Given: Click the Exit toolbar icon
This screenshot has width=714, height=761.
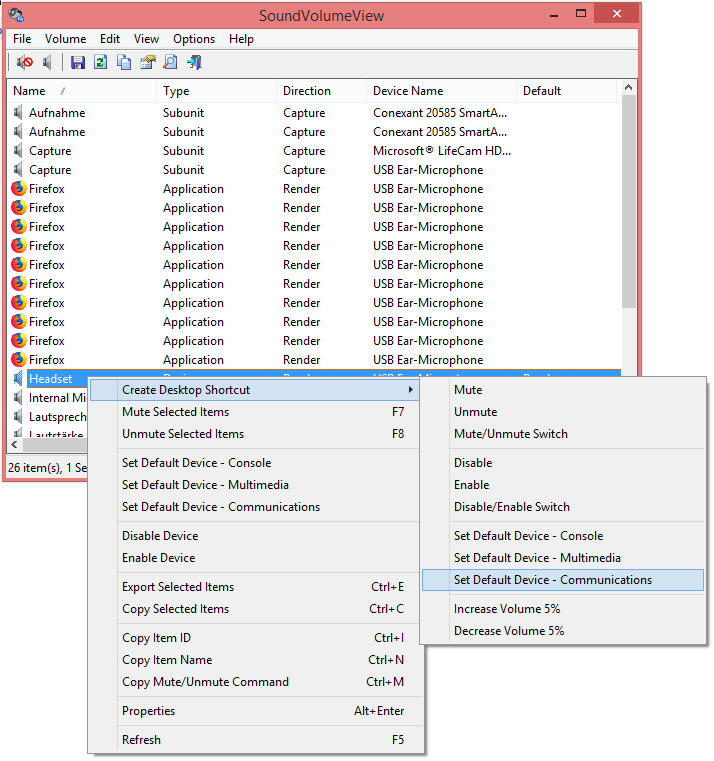Looking at the screenshot, I should 194,63.
